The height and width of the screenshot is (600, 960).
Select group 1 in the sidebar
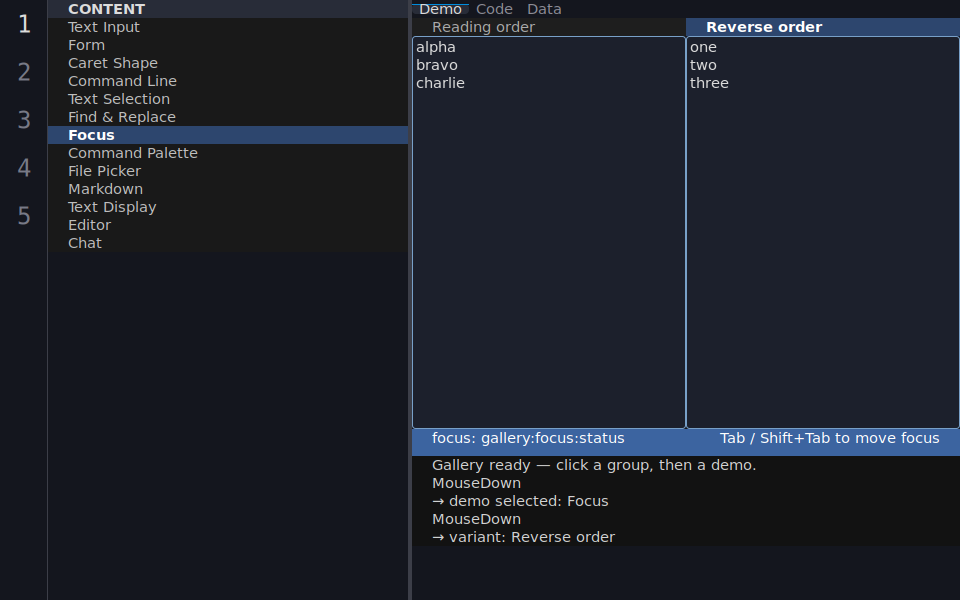coord(24,24)
